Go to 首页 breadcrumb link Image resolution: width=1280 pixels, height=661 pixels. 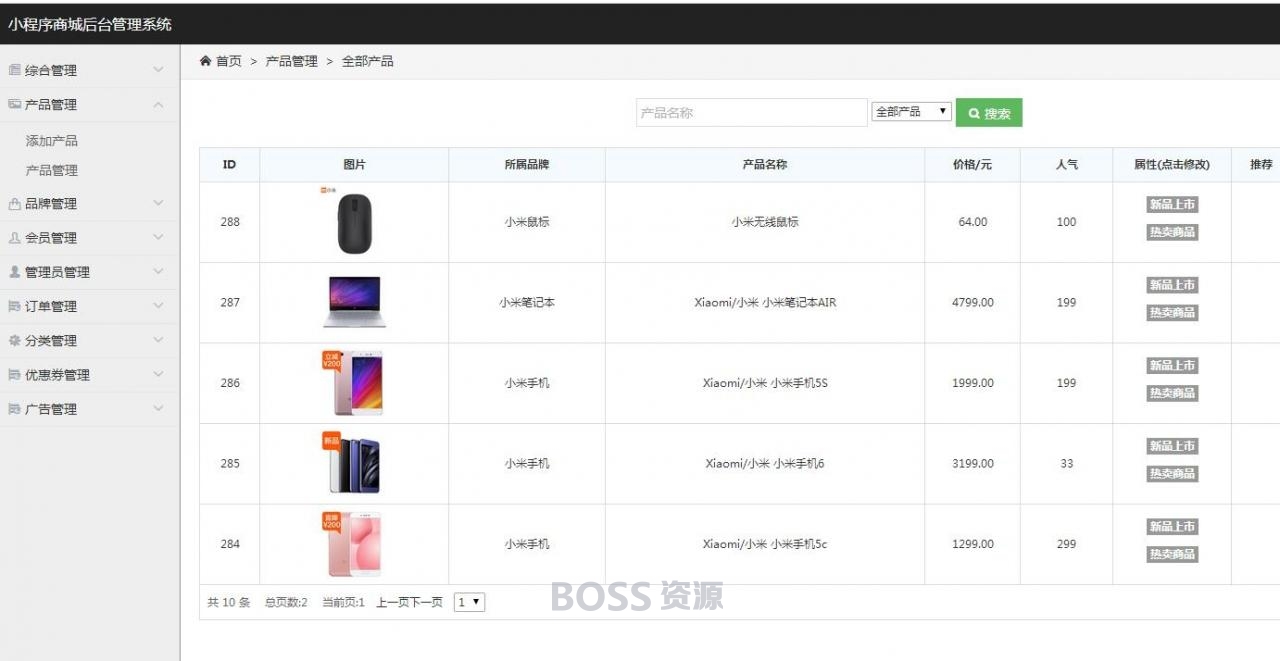(229, 61)
